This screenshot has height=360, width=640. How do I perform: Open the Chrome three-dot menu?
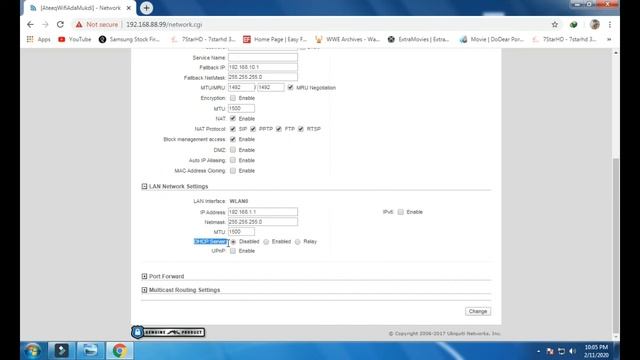click(x=610, y=24)
